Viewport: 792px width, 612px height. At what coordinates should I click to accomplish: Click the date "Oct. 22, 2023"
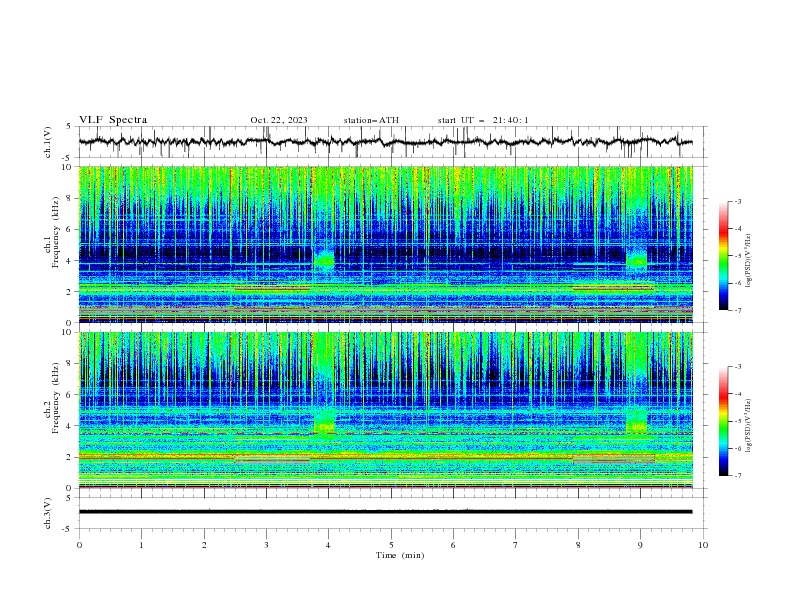coord(279,120)
